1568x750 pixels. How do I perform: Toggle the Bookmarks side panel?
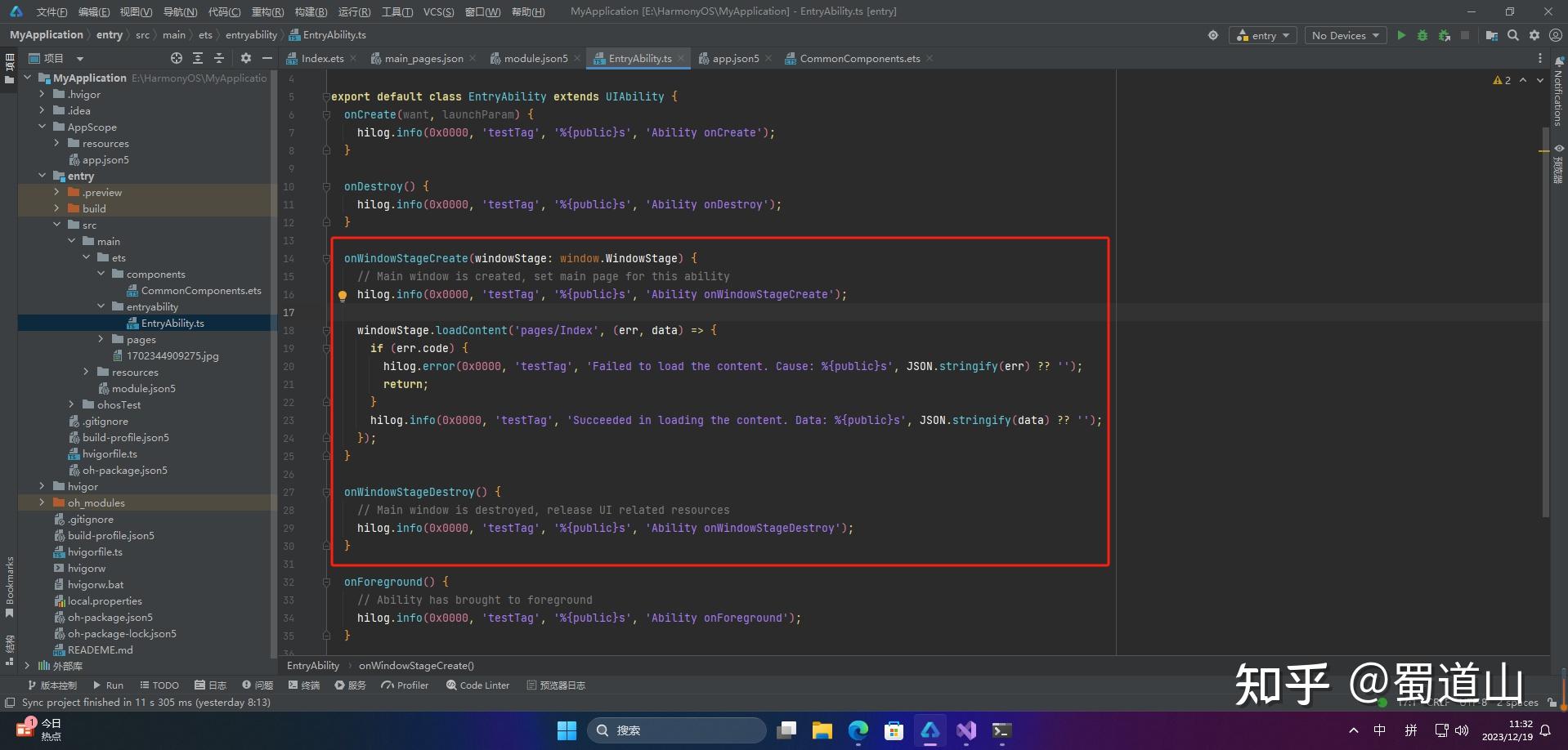tap(9, 584)
